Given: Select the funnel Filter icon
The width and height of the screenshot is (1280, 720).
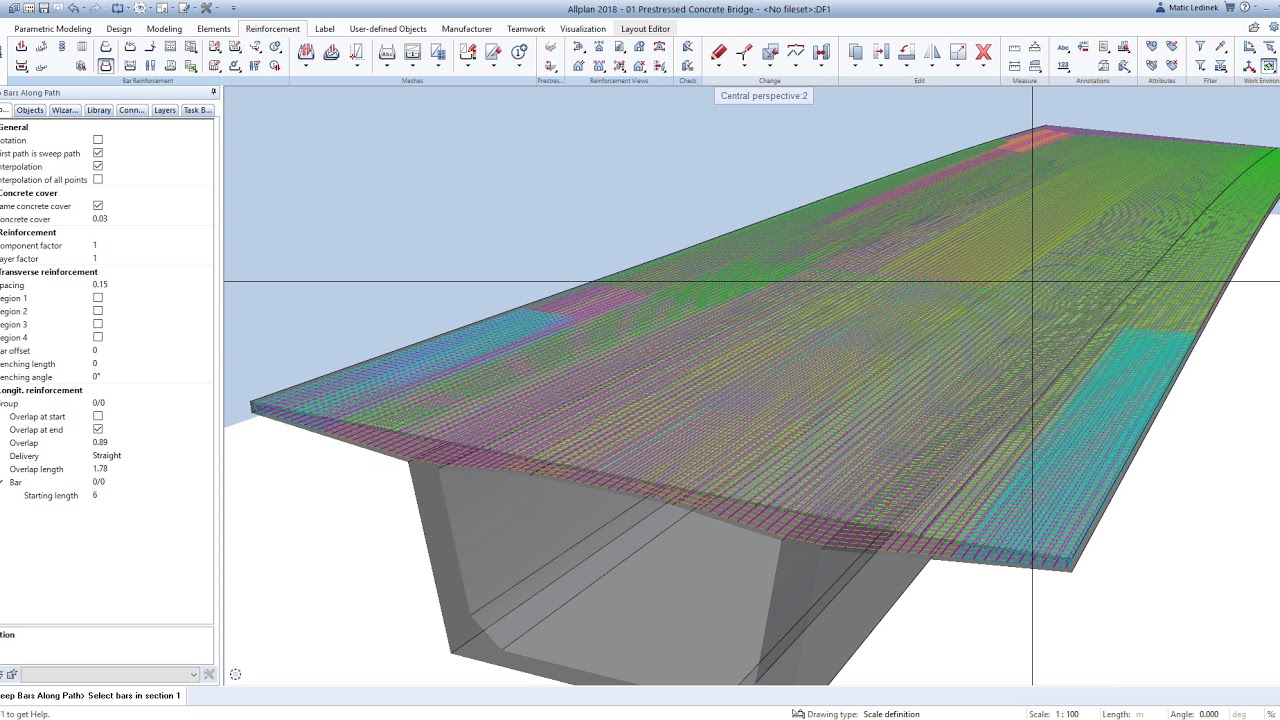Looking at the screenshot, I should 1200,47.
